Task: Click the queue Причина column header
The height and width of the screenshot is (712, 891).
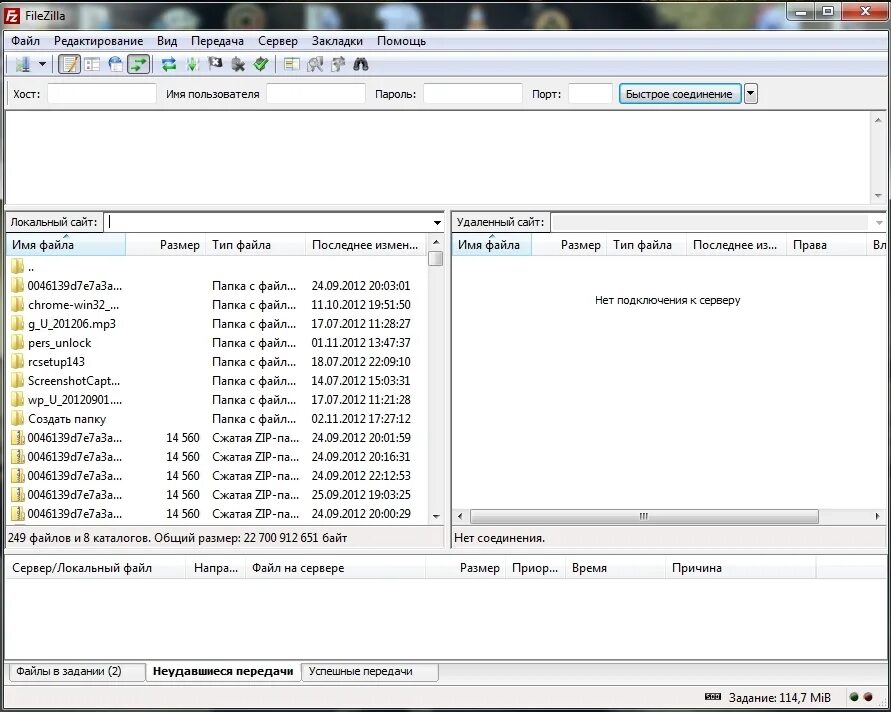Action: point(740,568)
